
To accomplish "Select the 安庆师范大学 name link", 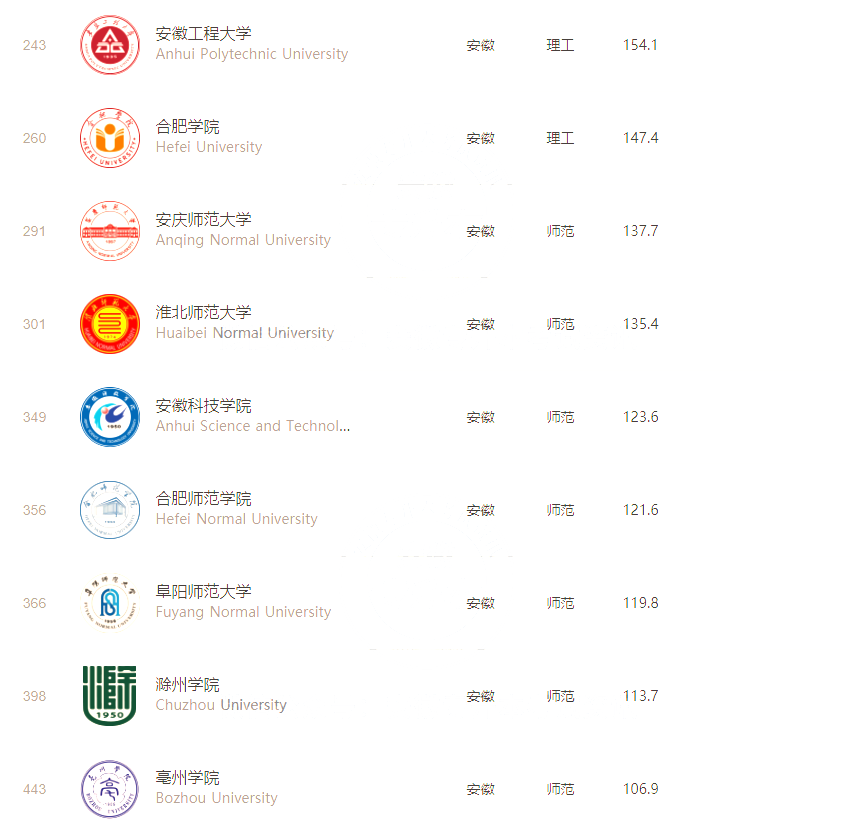I will (x=204, y=220).
